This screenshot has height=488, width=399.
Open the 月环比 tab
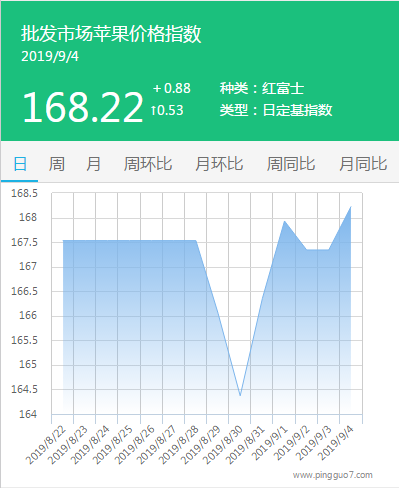[219, 164]
